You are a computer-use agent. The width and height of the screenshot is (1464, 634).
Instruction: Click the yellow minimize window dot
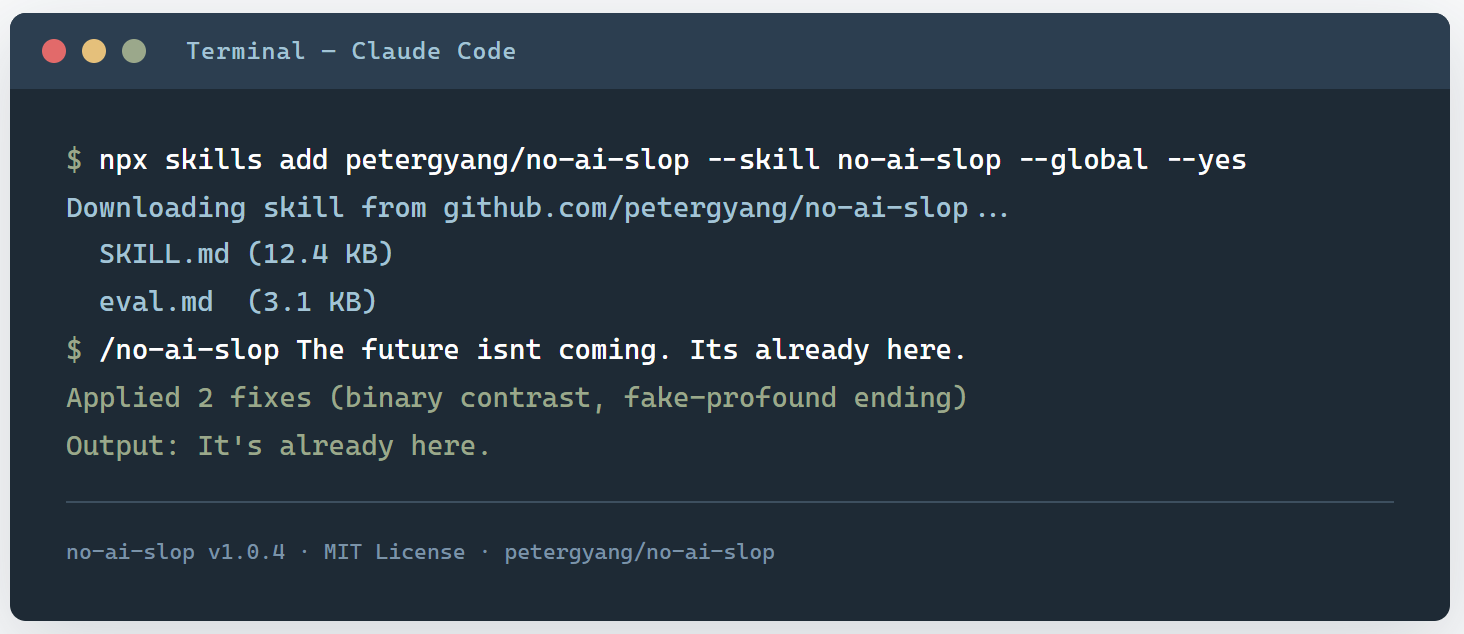[94, 51]
